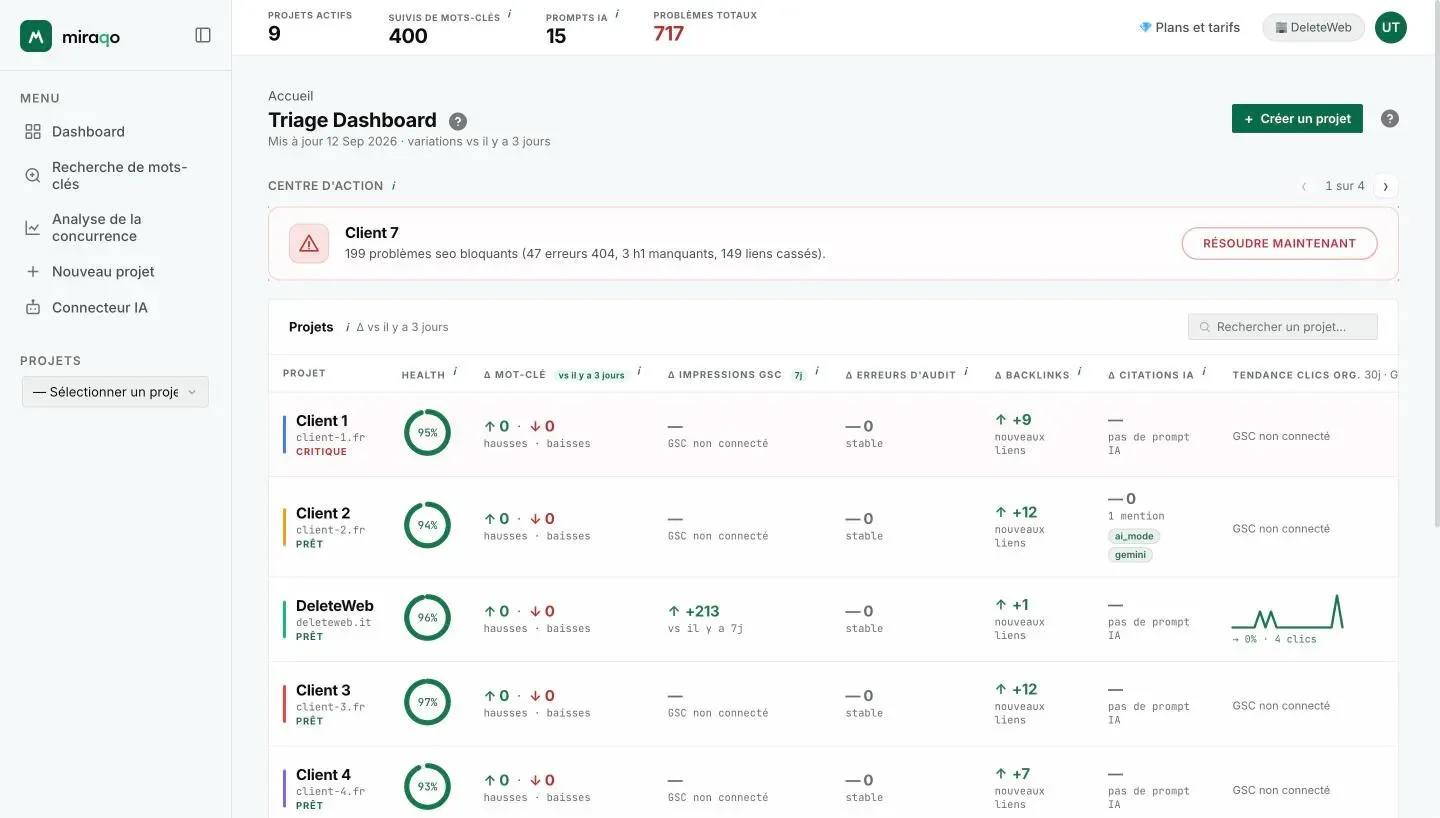Click the red warning icon for Client 7
Viewport: 1440px width, 818px height.
(309, 243)
